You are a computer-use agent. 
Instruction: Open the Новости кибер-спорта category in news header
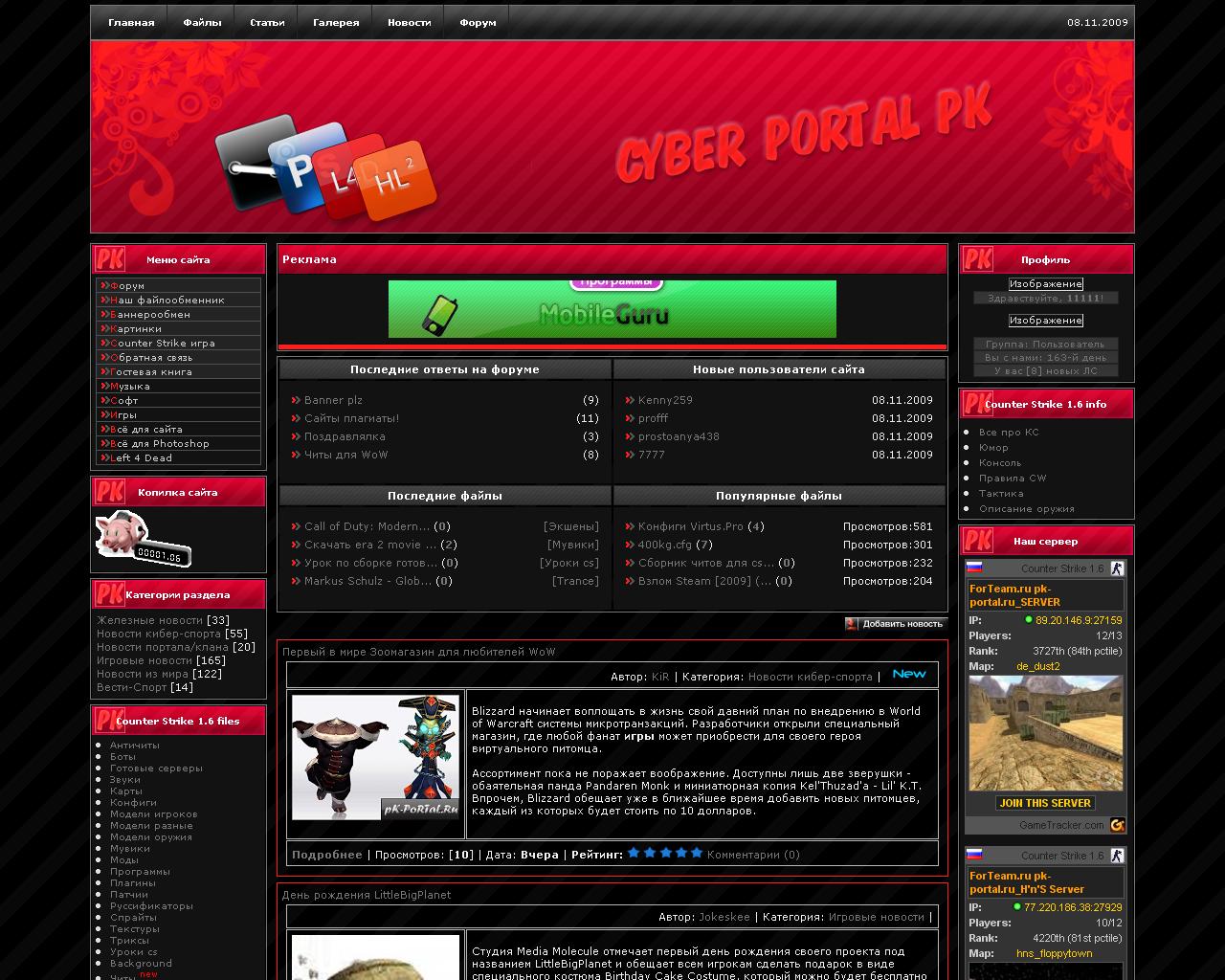pos(811,677)
